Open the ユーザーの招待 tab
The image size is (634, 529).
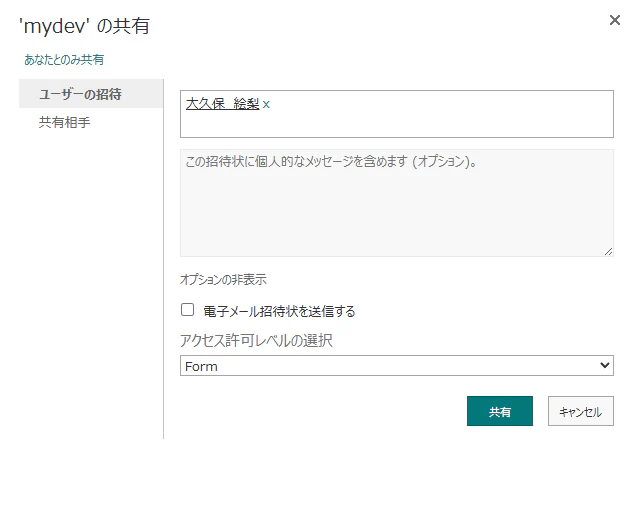[91, 94]
